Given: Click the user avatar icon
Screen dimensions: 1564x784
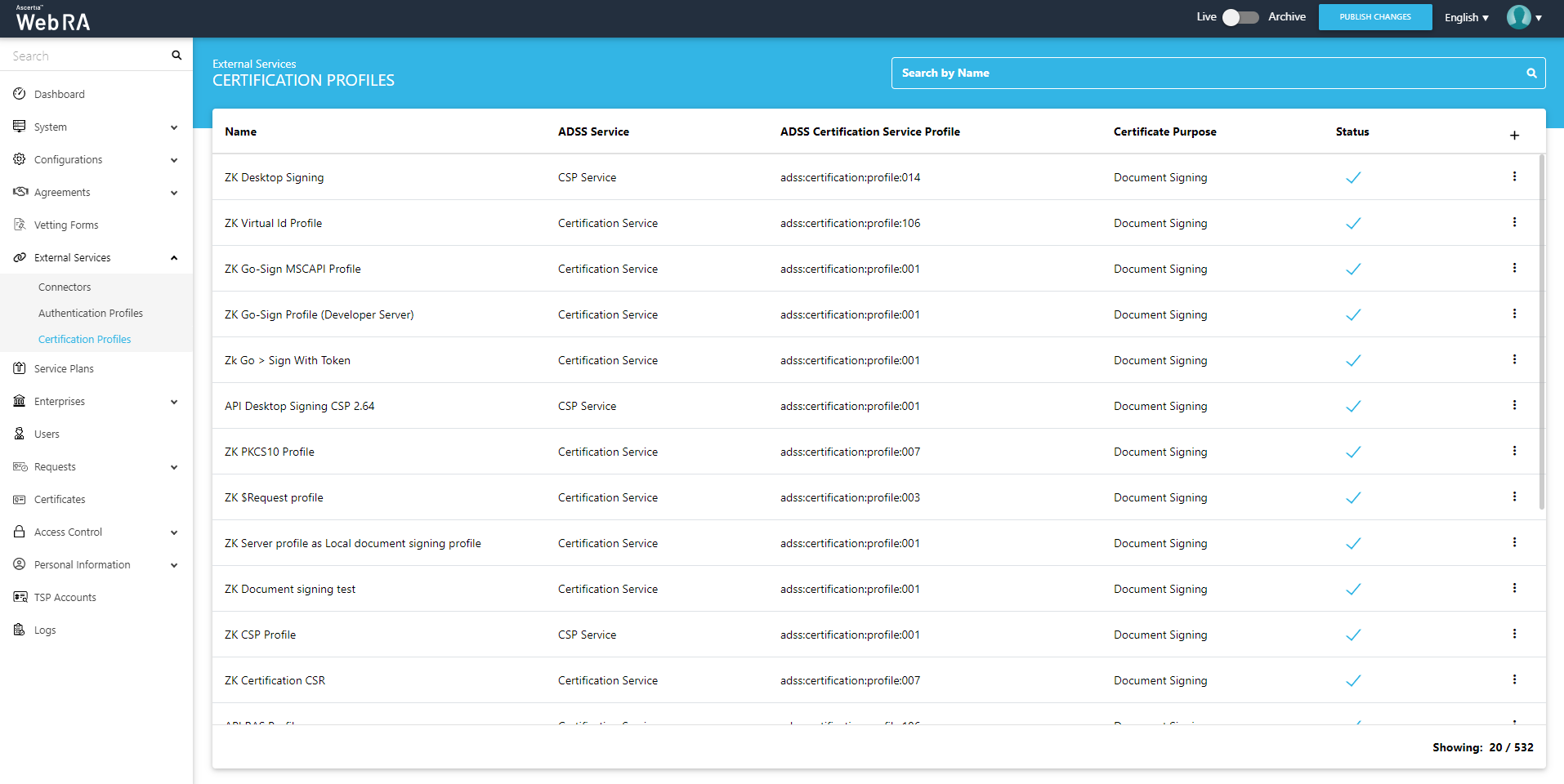Looking at the screenshot, I should [1518, 17].
